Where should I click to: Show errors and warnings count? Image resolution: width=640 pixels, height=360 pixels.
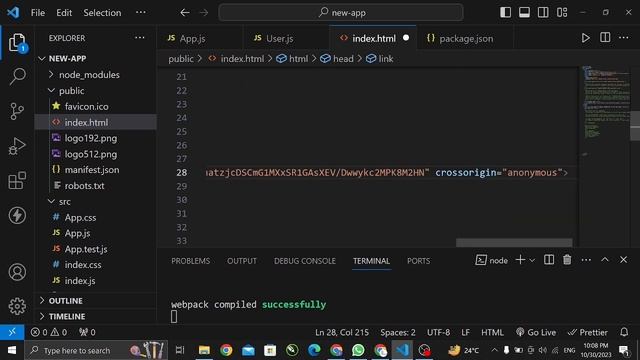point(49,332)
